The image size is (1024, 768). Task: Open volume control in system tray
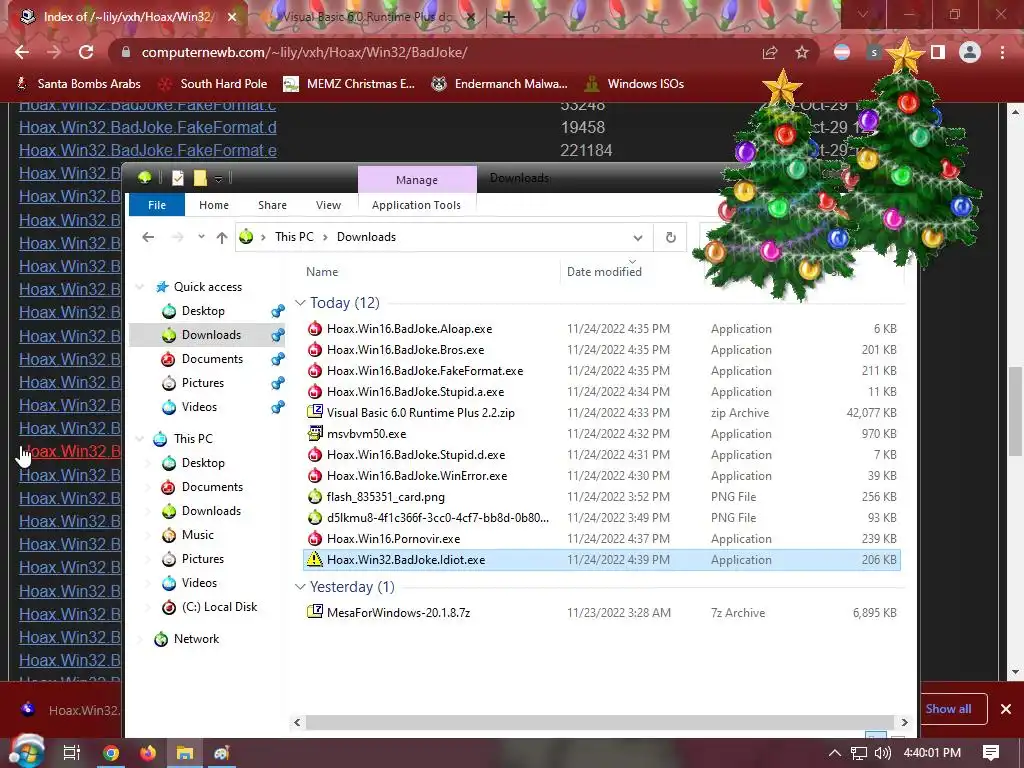(882, 753)
